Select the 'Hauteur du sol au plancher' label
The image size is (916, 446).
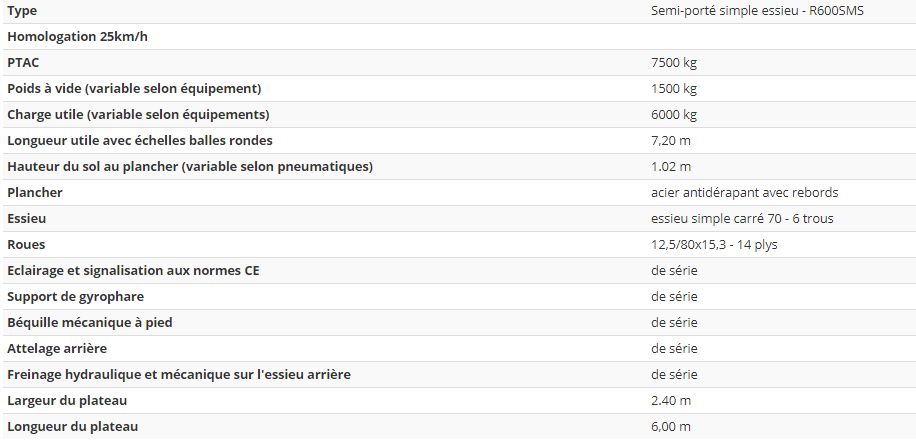pyautogui.click(x=190, y=167)
